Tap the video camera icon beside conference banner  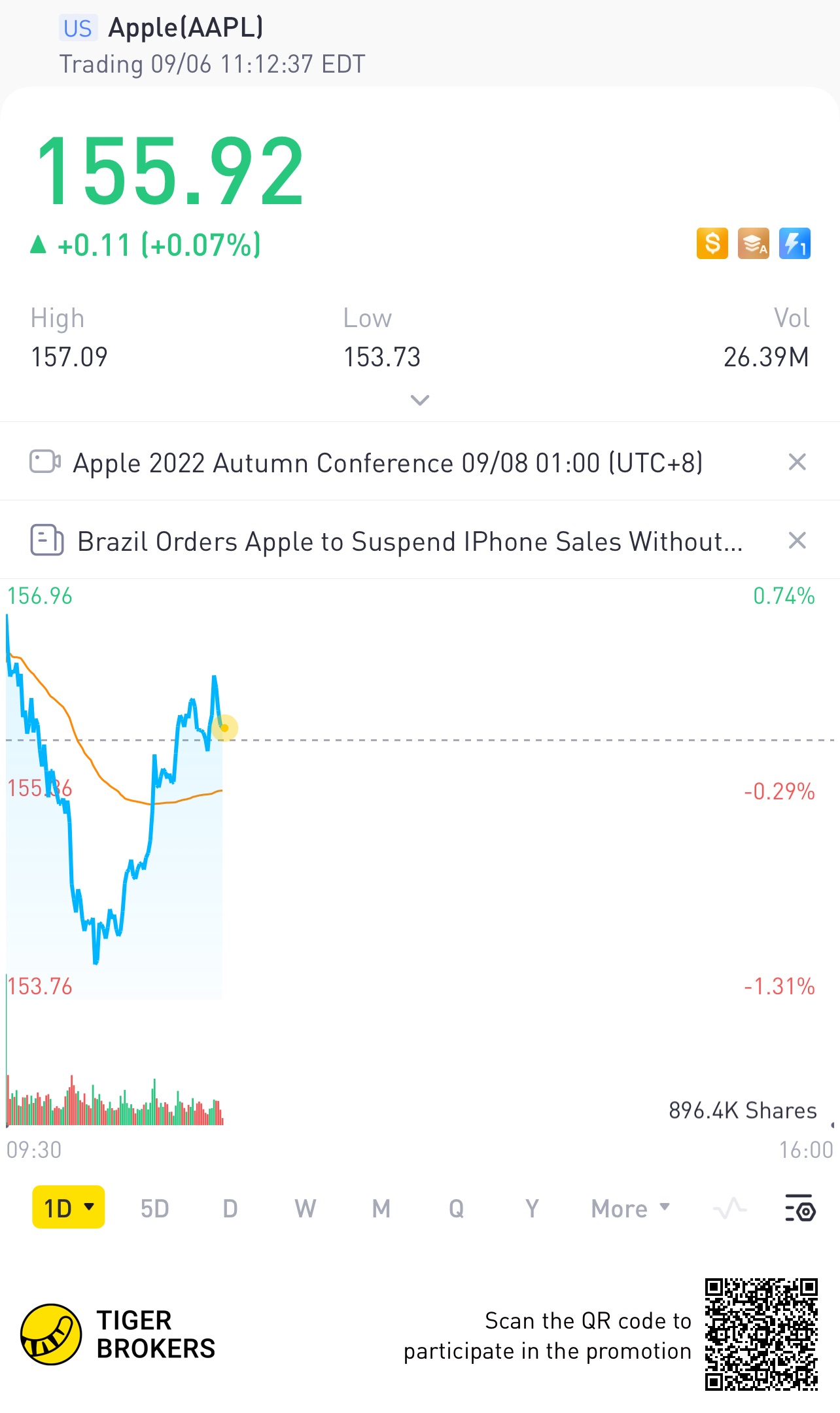[45, 461]
